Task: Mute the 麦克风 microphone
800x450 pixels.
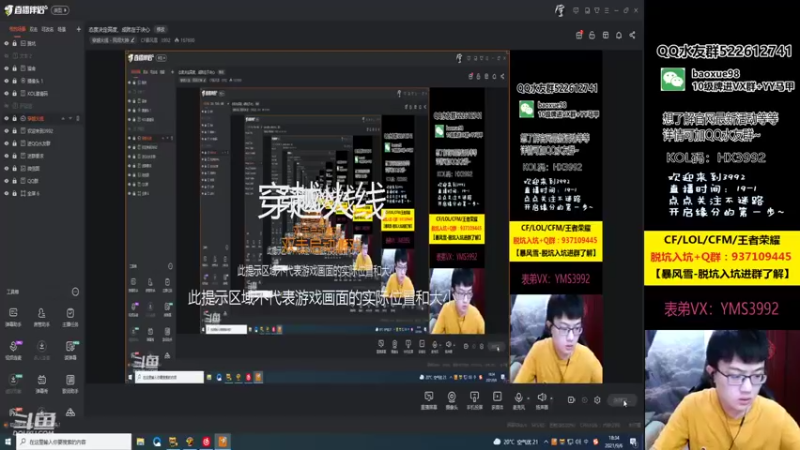Action: tap(518, 400)
